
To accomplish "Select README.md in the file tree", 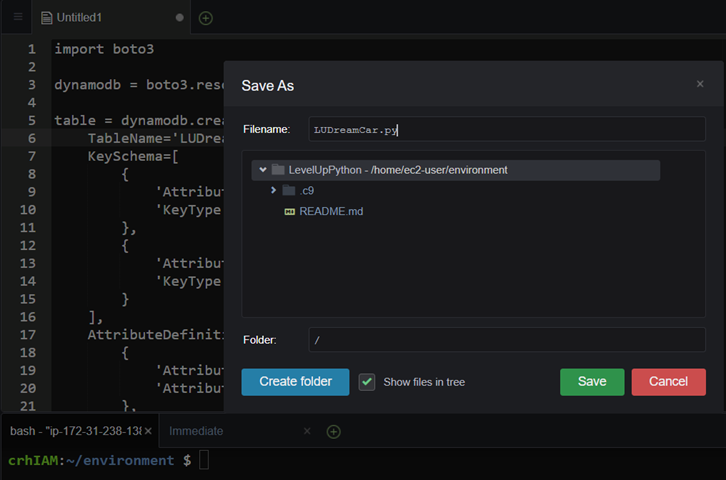I will click(x=331, y=212).
